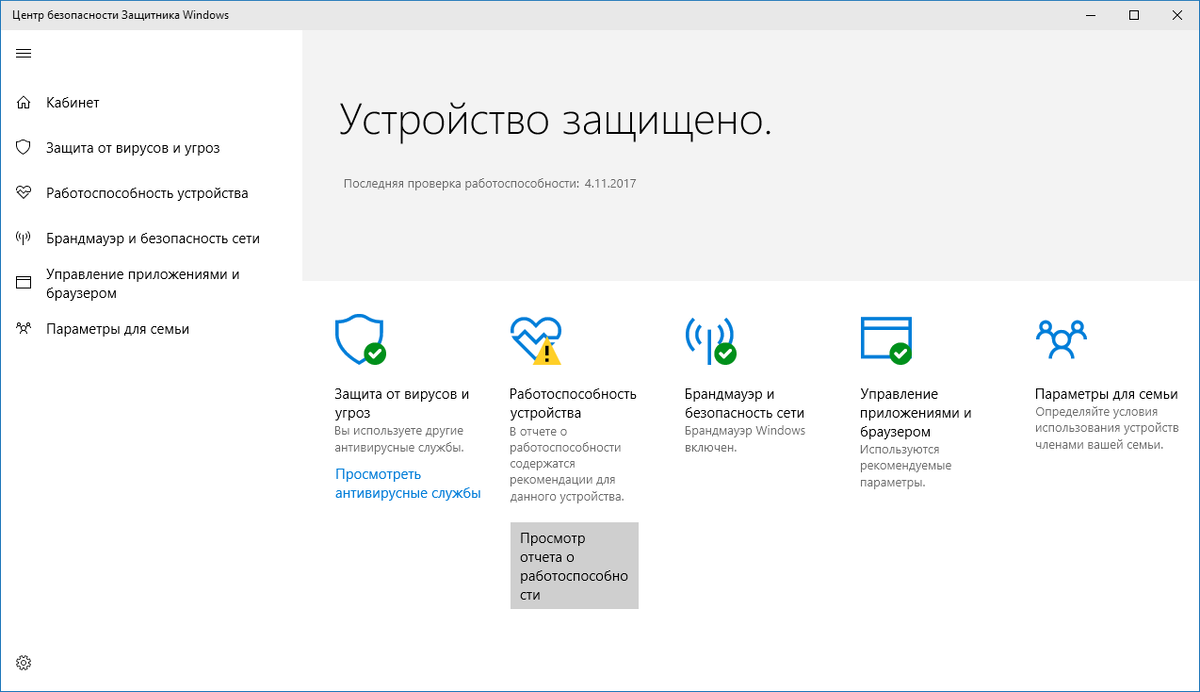Click heart icon beside Работоспособность устройства in sidebar

pos(24,193)
